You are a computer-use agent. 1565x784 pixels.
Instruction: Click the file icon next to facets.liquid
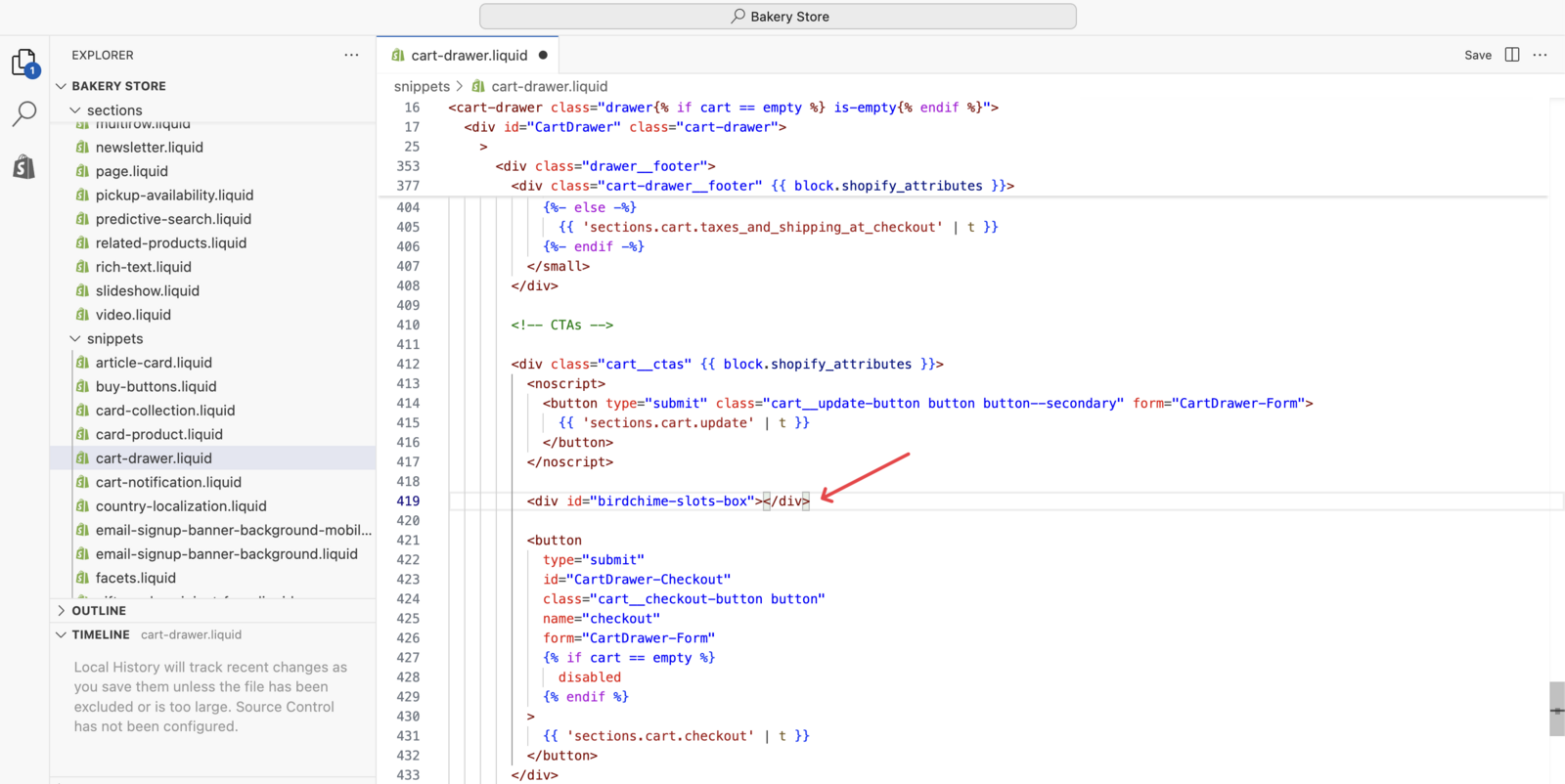point(82,578)
